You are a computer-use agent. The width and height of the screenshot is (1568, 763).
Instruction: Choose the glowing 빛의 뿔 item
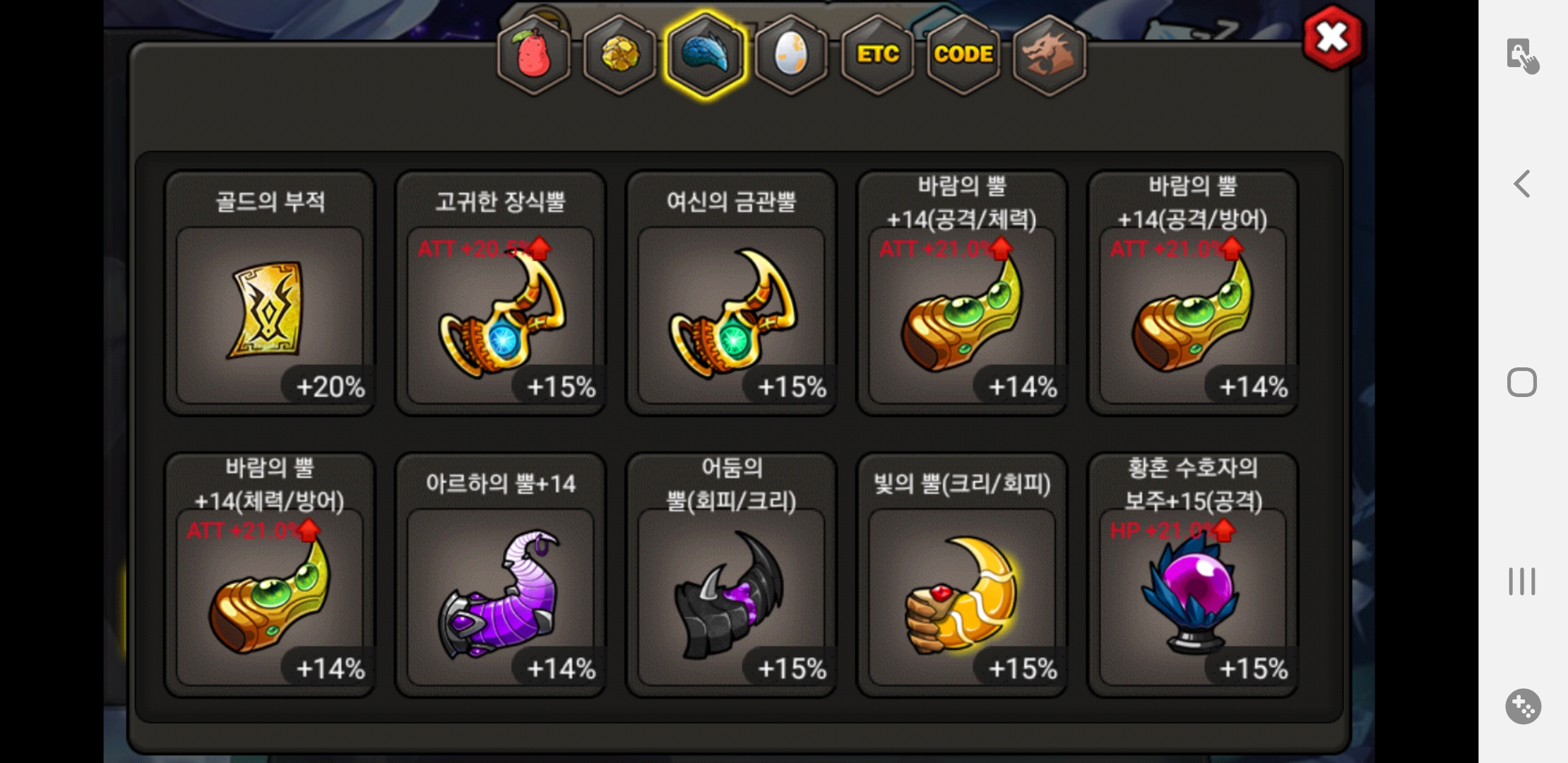(962, 575)
